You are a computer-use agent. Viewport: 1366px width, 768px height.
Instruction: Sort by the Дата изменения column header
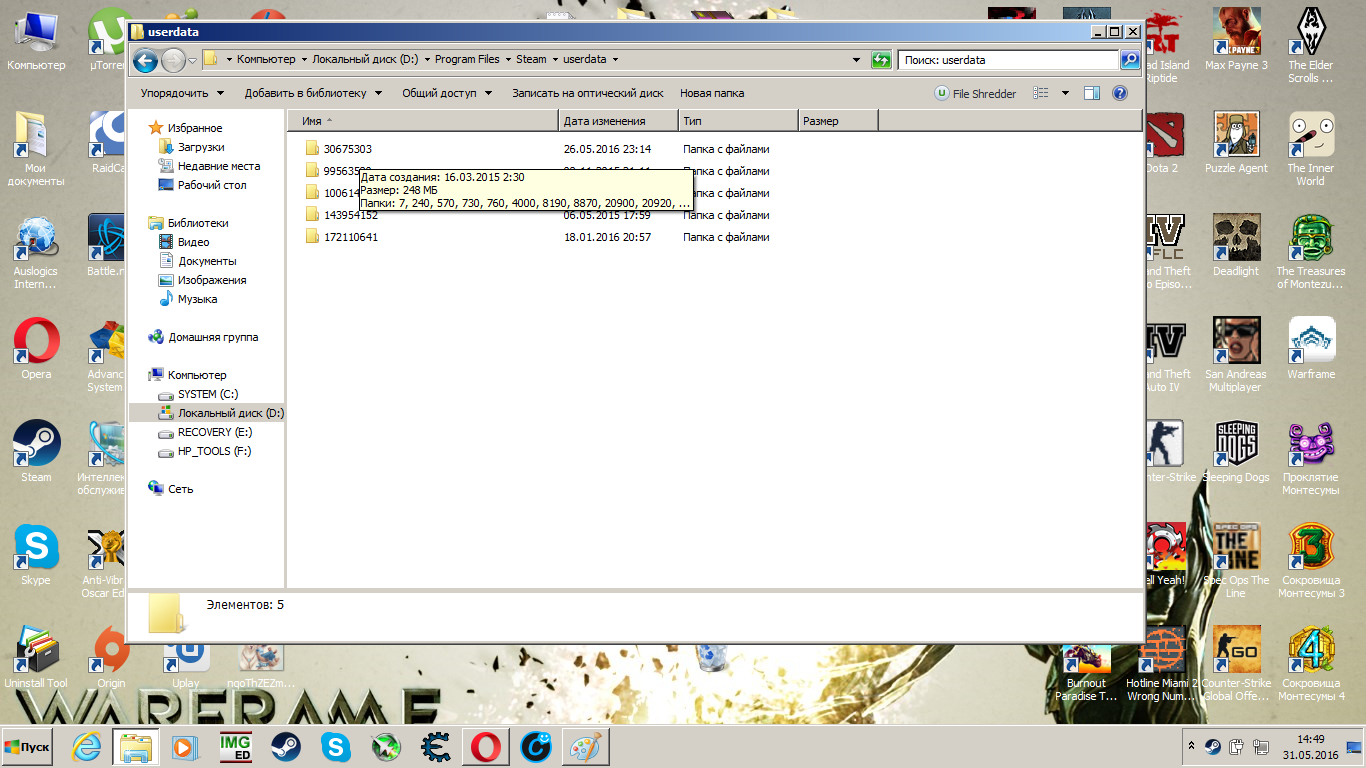pyautogui.click(x=618, y=121)
